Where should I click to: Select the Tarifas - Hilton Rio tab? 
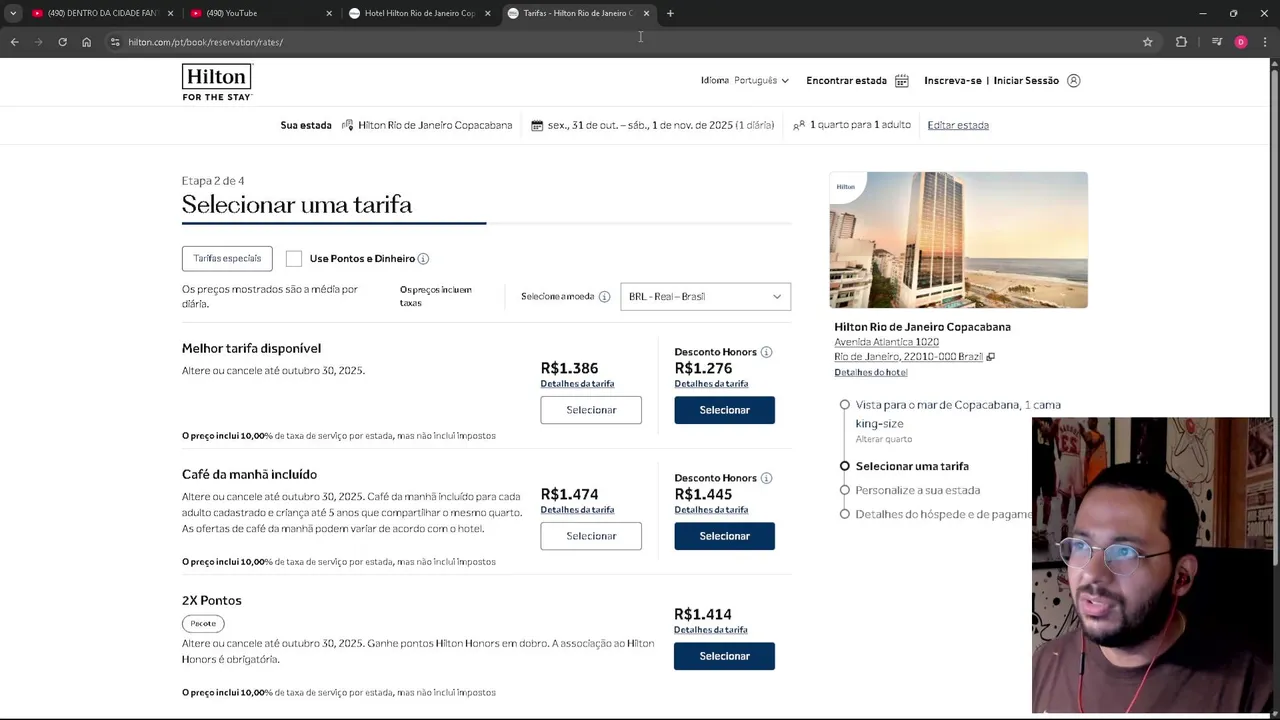click(x=578, y=13)
